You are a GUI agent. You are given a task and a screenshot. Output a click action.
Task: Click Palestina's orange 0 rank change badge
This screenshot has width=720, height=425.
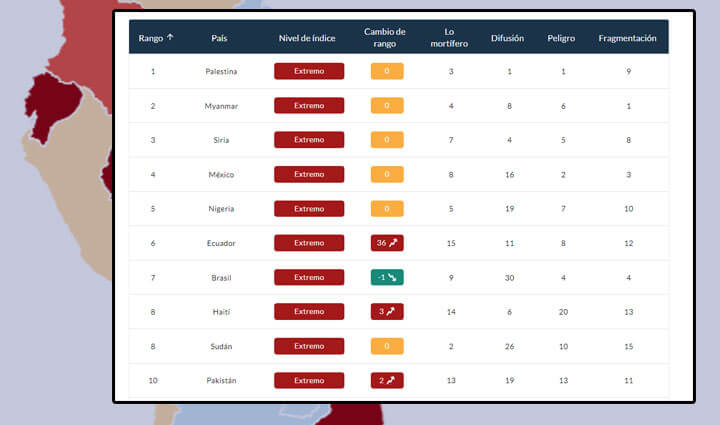click(x=386, y=71)
